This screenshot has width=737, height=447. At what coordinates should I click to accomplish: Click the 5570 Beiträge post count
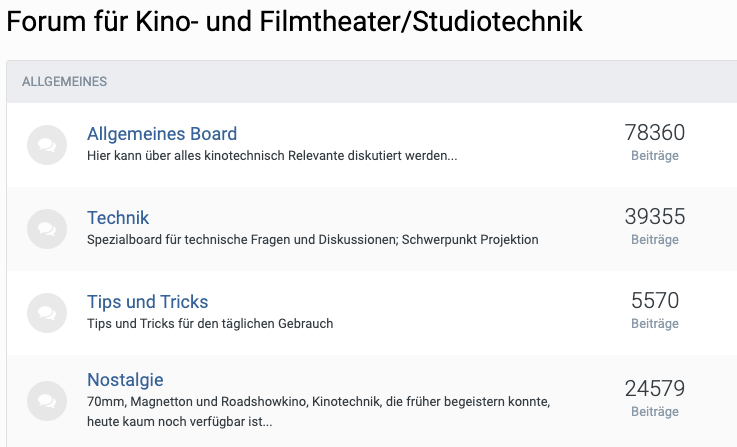click(x=655, y=310)
